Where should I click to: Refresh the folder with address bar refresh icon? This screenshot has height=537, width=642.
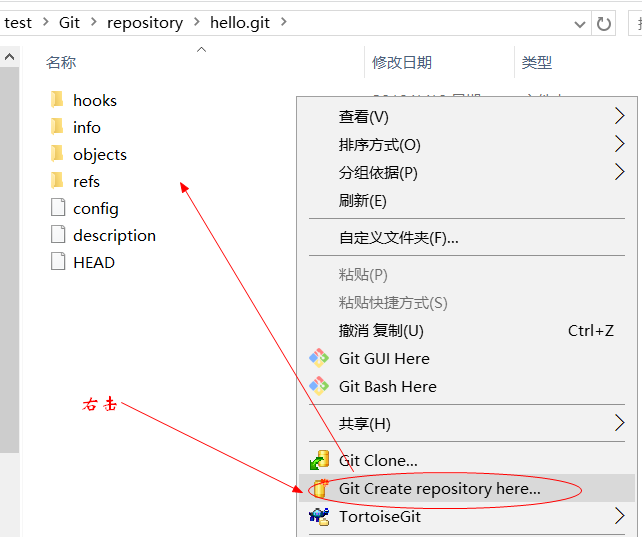coord(604,24)
